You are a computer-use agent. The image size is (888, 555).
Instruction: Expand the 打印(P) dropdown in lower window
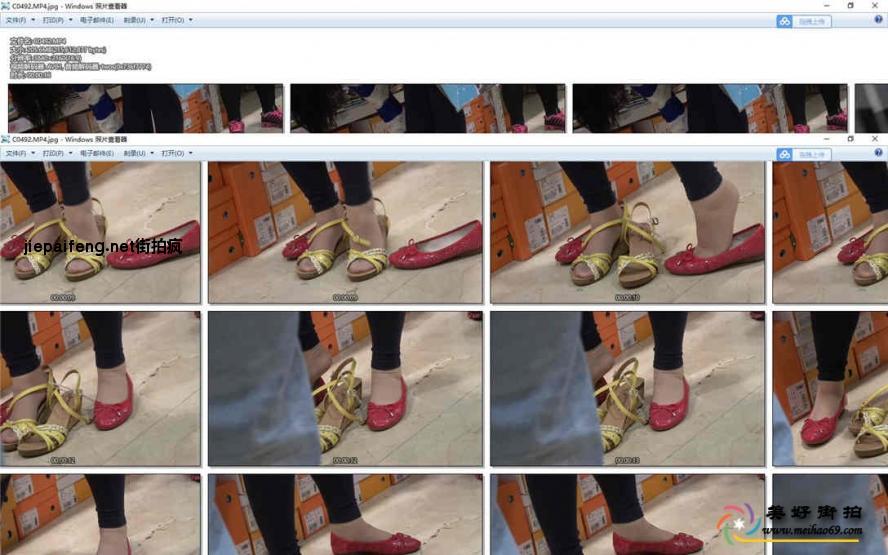(x=56, y=154)
